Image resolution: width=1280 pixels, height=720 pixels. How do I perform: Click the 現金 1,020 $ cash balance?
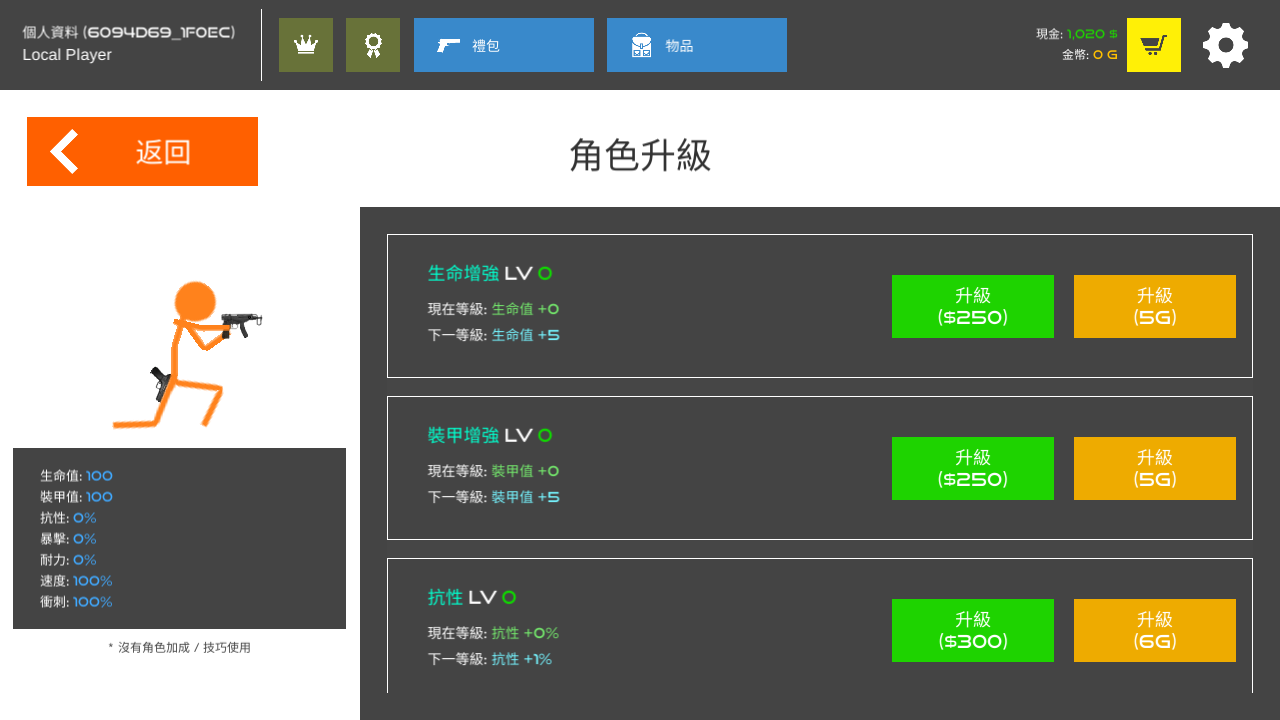[1077, 34]
